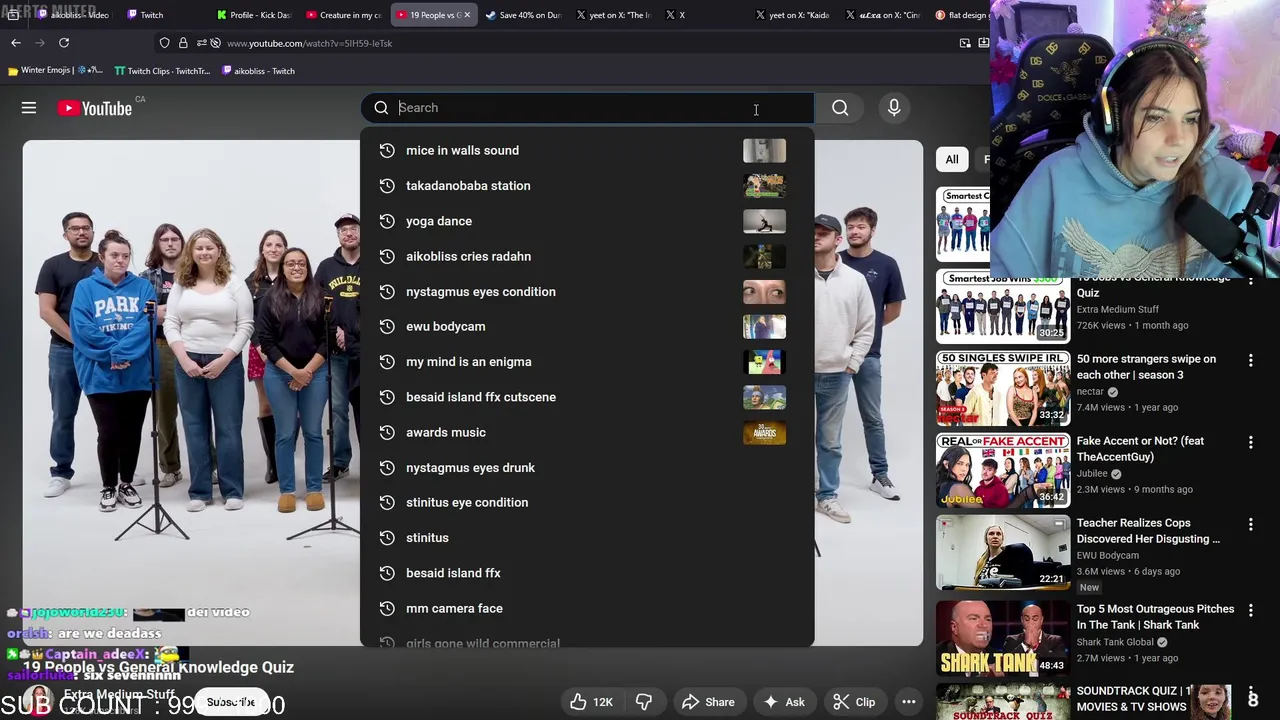Pick 'awards music' search suggestion

click(x=587, y=432)
